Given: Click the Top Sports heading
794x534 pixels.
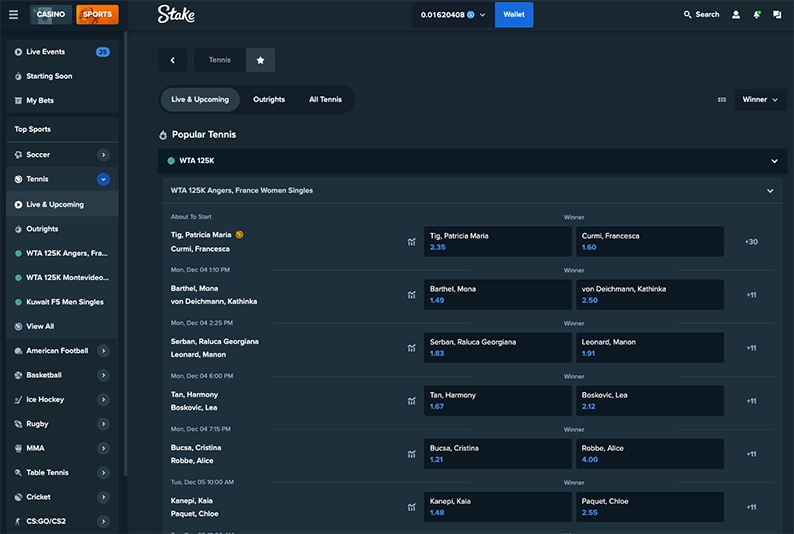Looking at the screenshot, I should (32, 129).
